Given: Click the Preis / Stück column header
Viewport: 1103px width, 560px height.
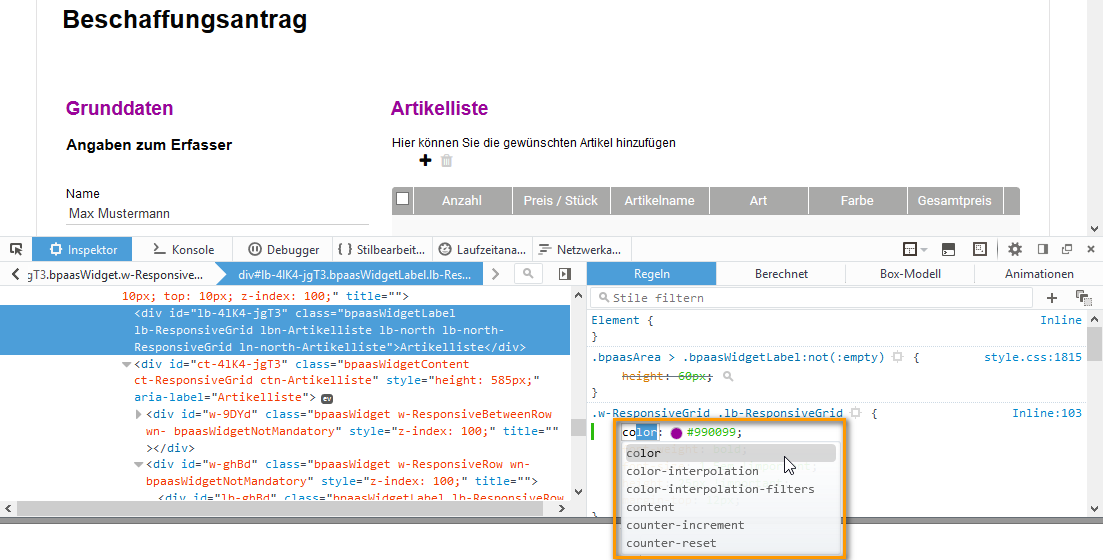Looking at the screenshot, I should point(560,200).
